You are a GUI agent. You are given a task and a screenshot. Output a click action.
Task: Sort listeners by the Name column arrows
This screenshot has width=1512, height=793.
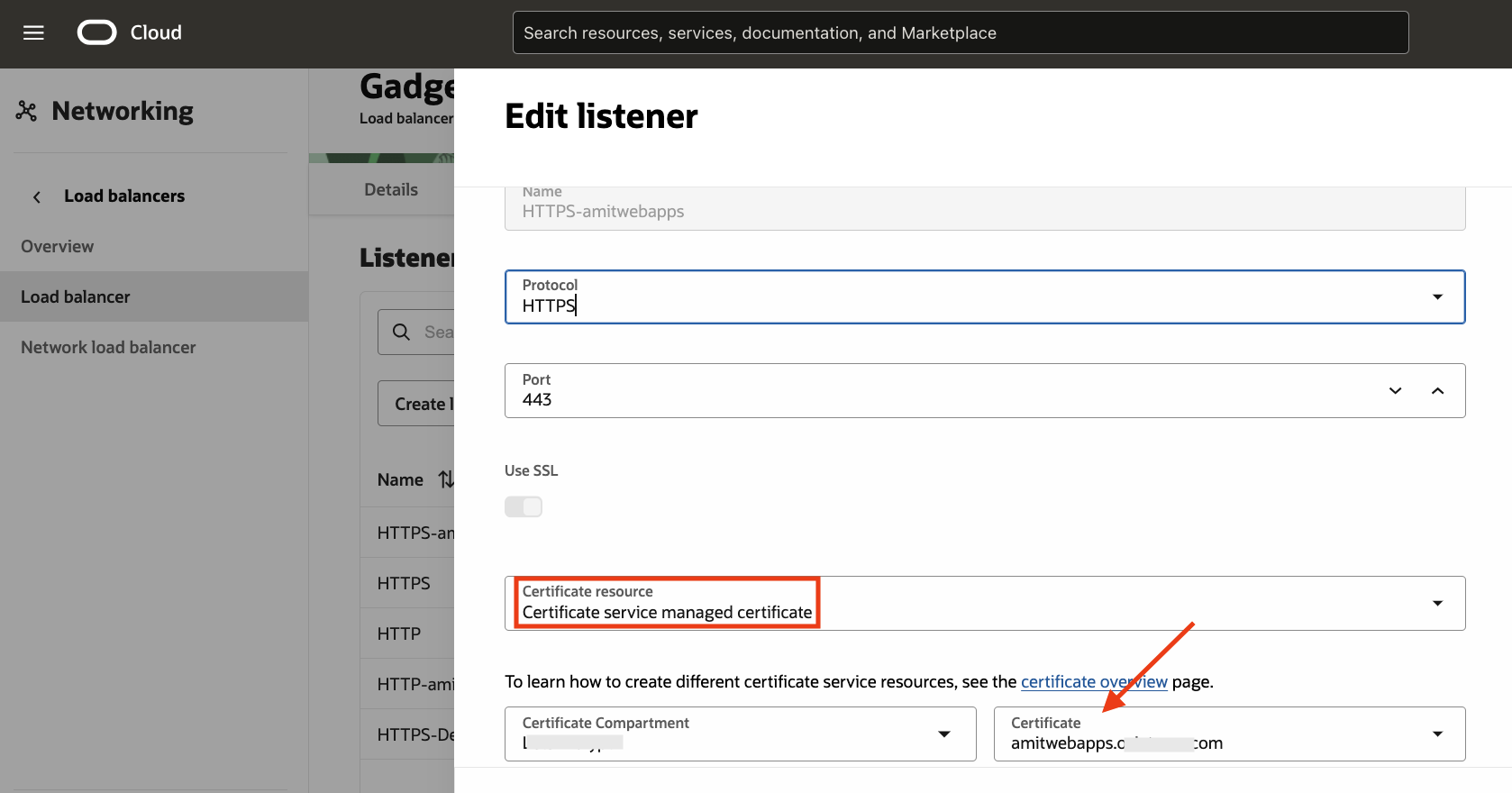pos(446,479)
